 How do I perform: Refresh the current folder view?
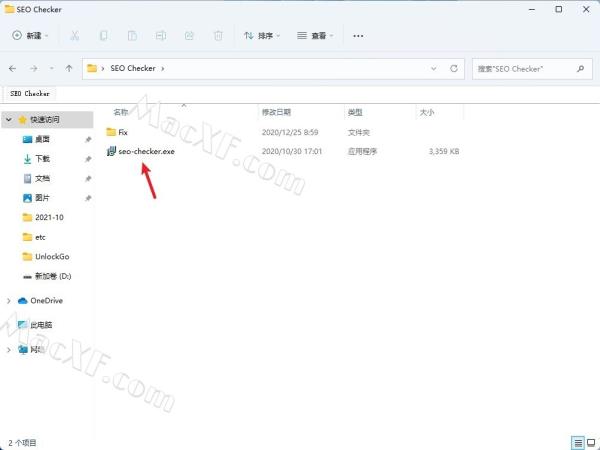tap(455, 69)
